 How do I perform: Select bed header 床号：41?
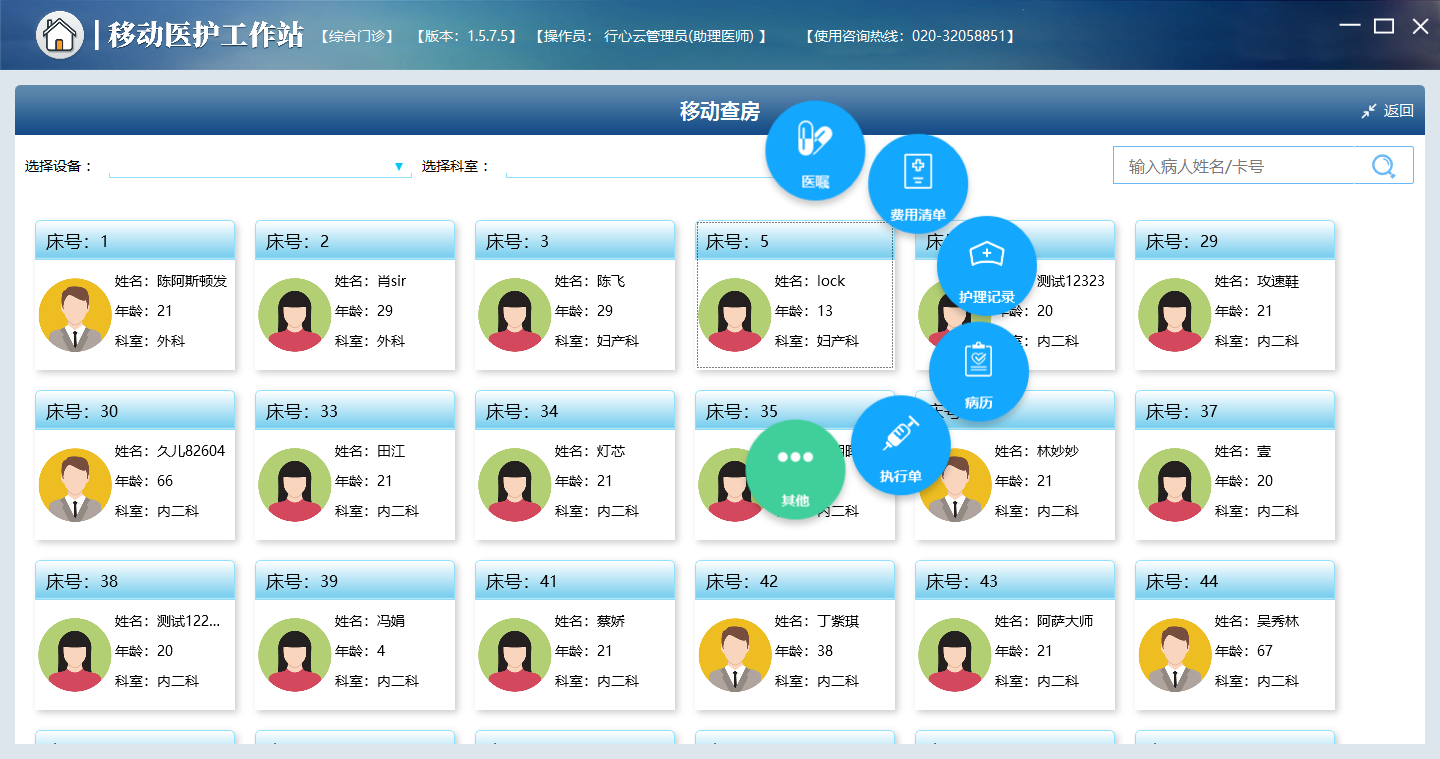pyautogui.click(x=575, y=580)
